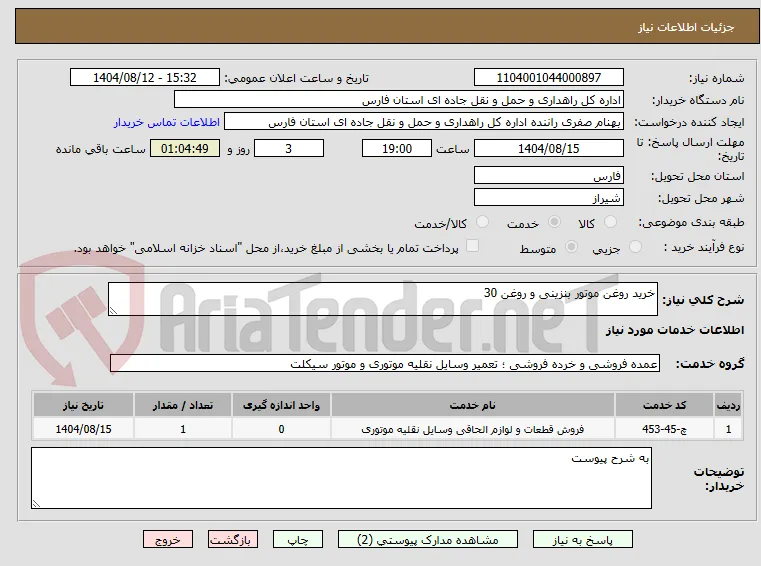
Task: Click the تاریخ نیاز column header
Action: pos(83,405)
